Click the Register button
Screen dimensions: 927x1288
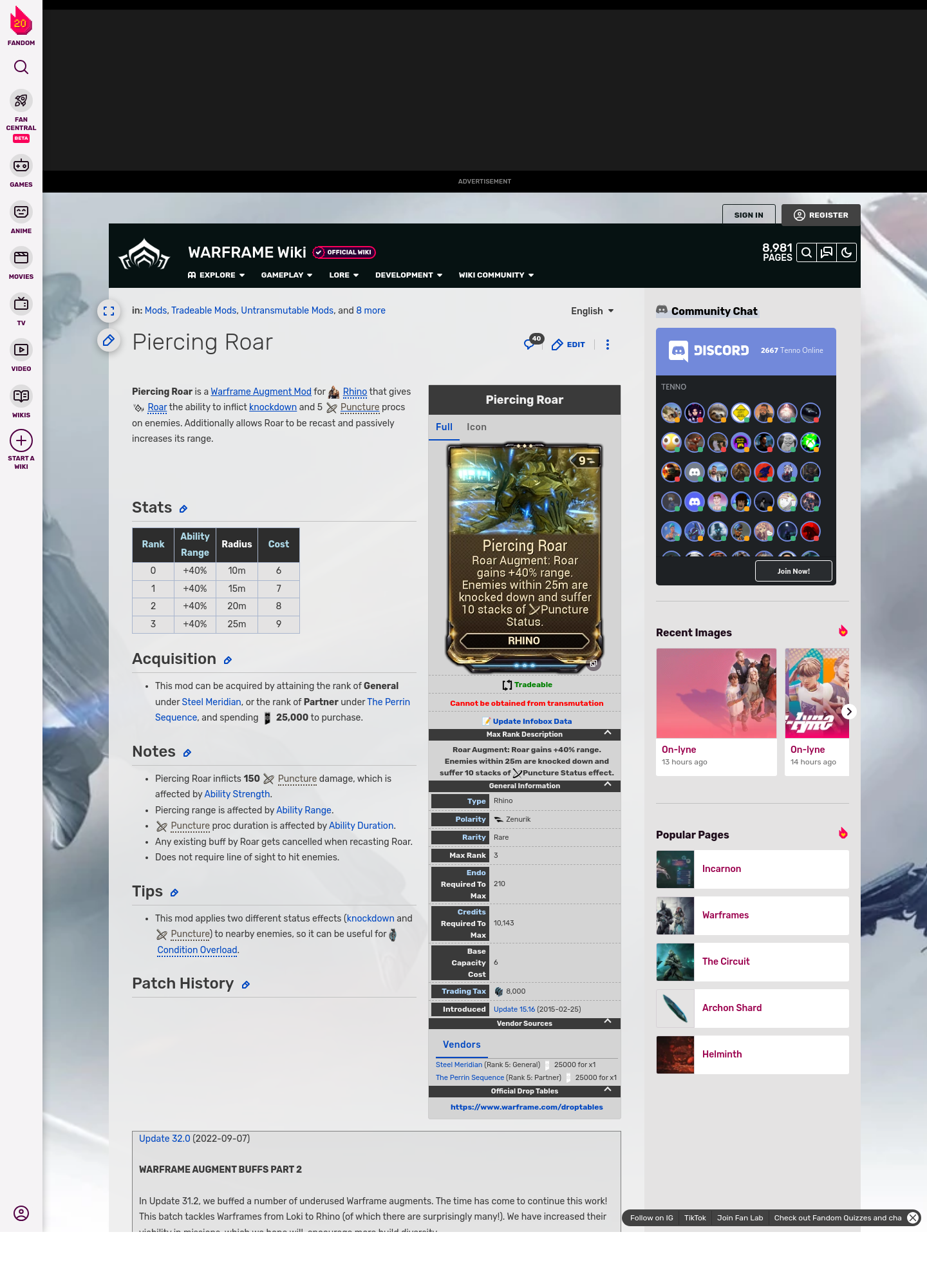(821, 215)
